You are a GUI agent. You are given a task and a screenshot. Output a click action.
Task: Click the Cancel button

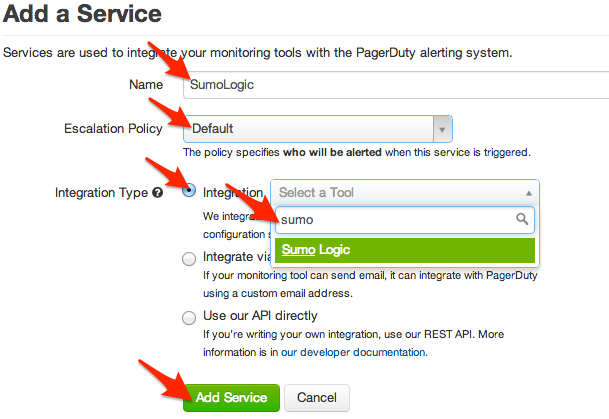point(317,397)
